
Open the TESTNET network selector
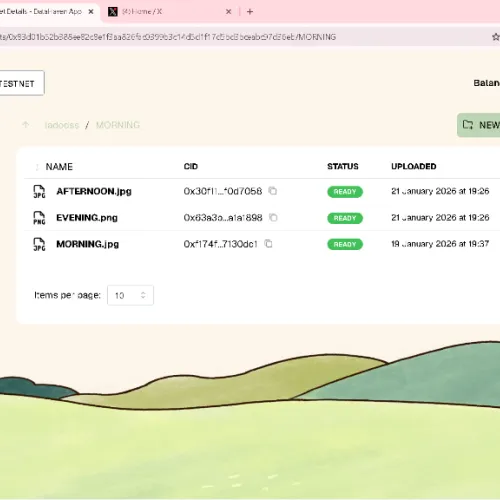20,83
